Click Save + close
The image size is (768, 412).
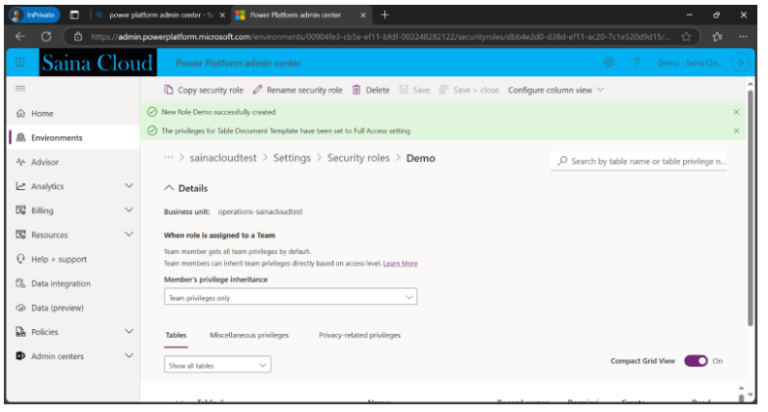(469, 90)
